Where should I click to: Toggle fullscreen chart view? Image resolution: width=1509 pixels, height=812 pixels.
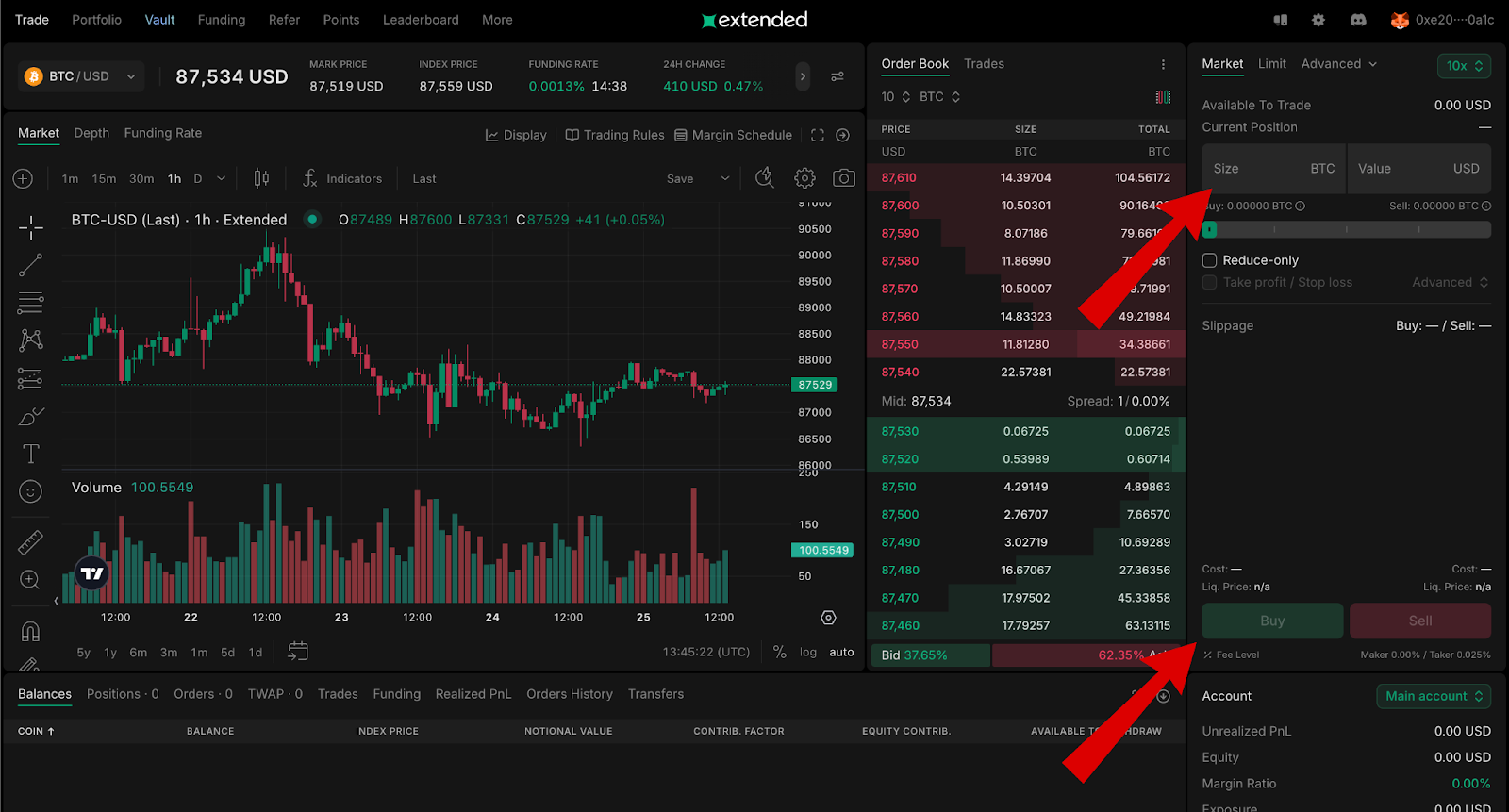click(x=818, y=135)
